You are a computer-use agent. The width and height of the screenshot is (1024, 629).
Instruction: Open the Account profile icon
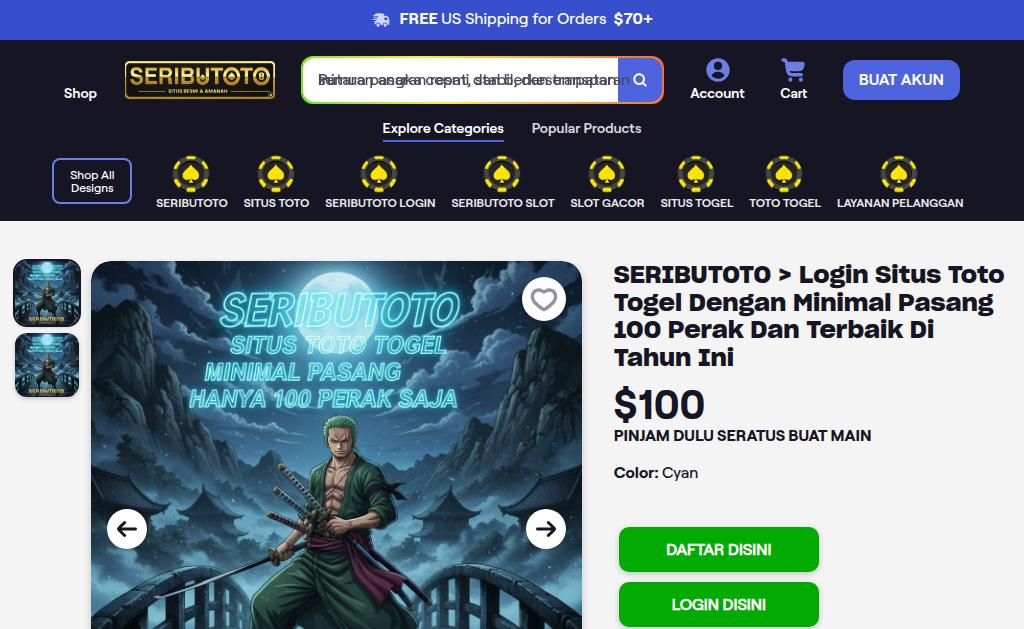(717, 70)
